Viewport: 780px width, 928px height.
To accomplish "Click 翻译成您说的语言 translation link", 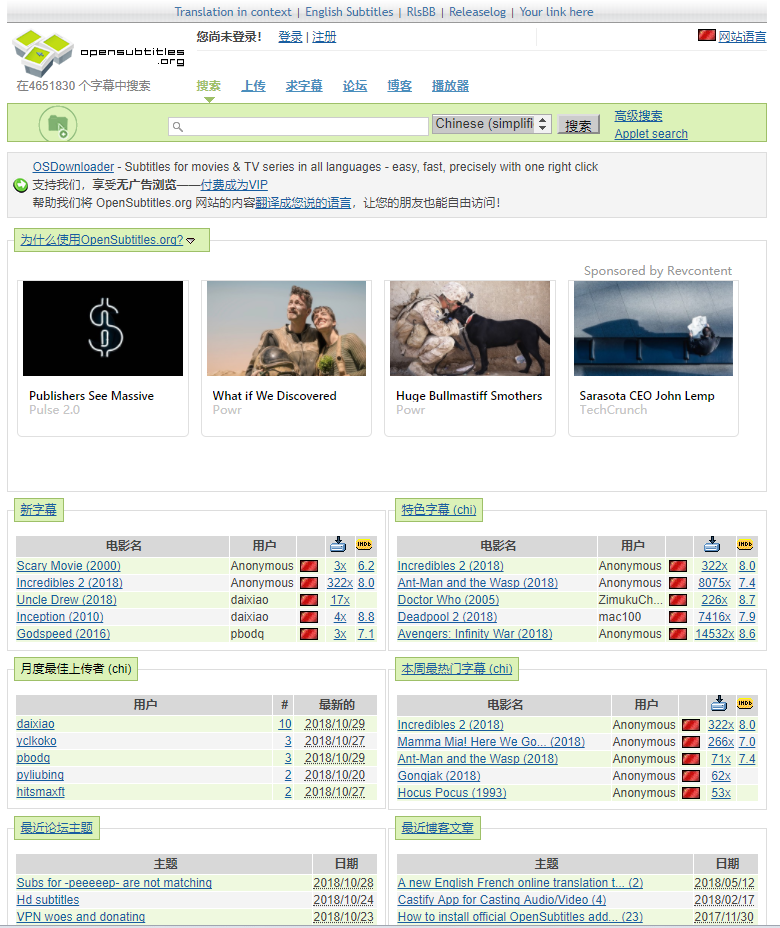I will [303, 202].
